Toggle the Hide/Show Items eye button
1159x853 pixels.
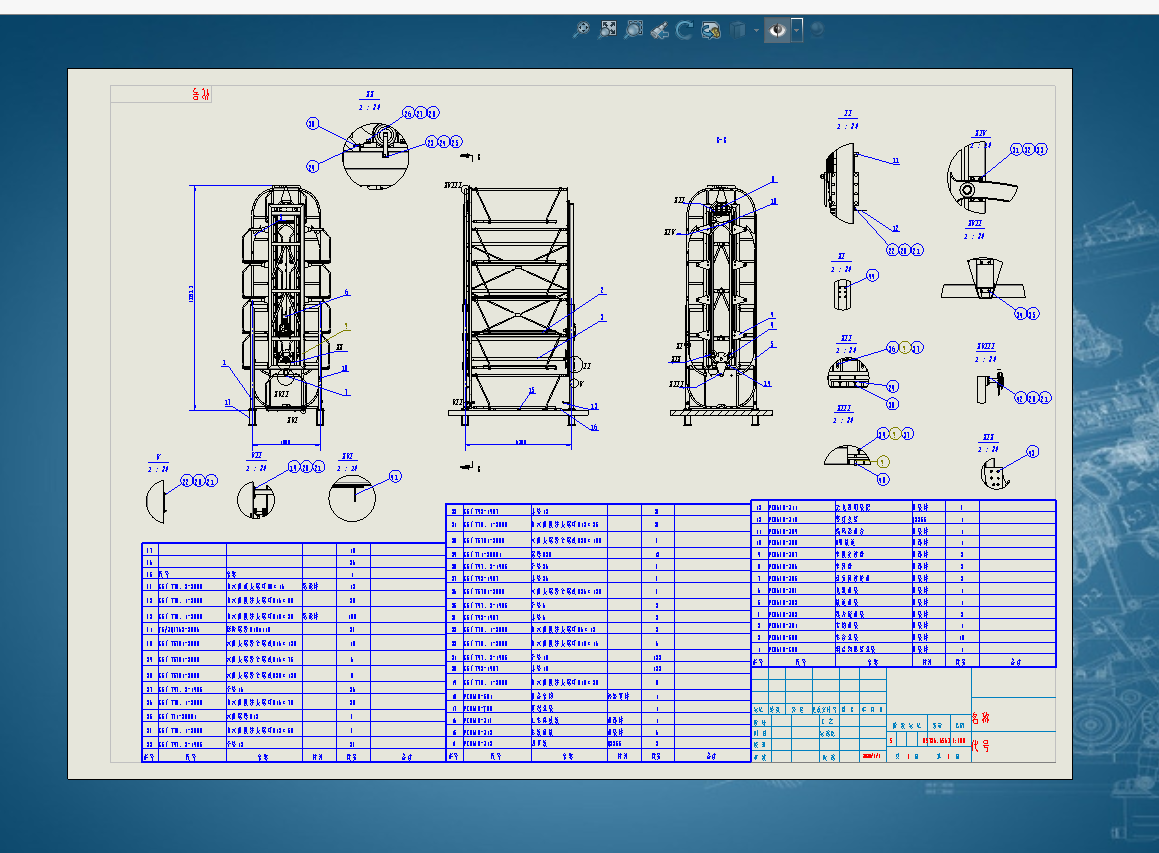[x=777, y=30]
